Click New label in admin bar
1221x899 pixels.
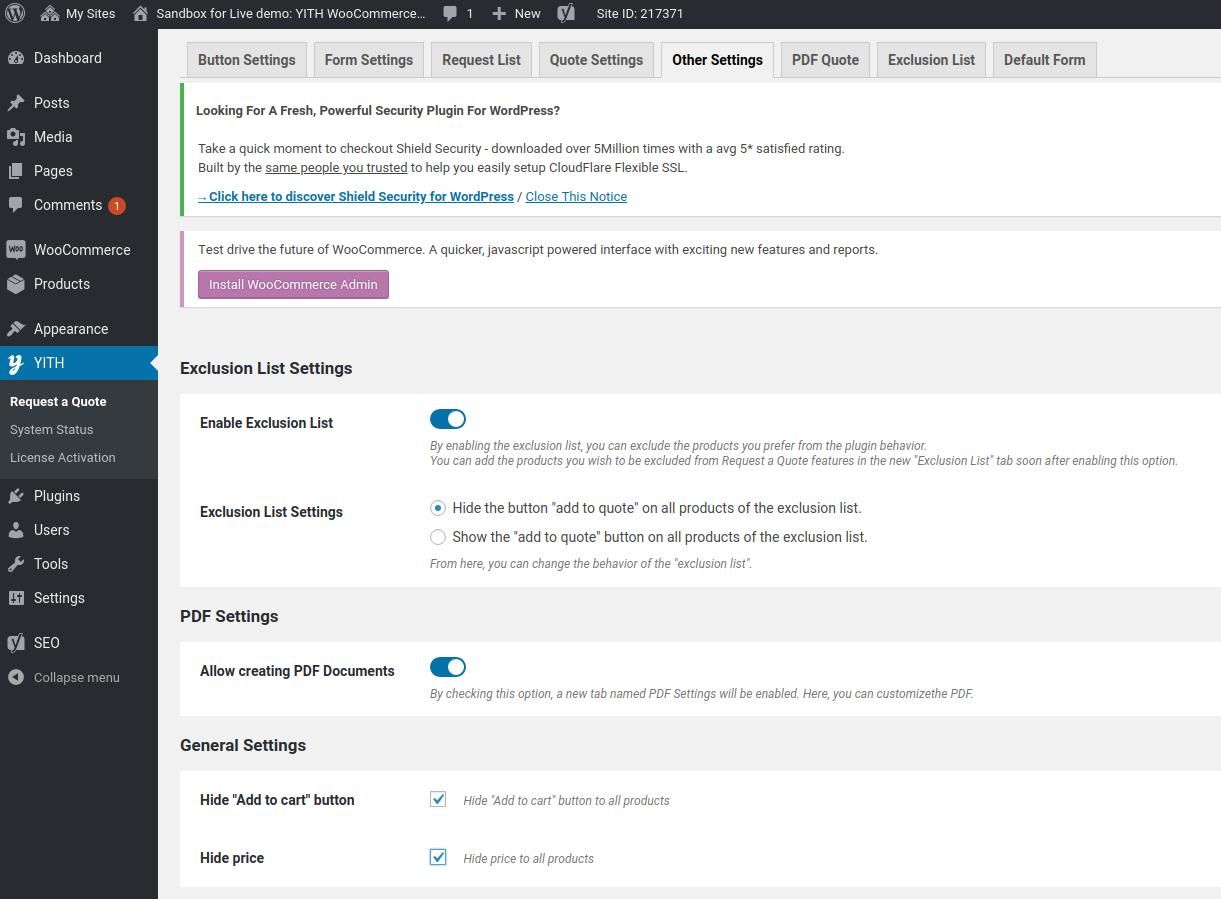527,14
